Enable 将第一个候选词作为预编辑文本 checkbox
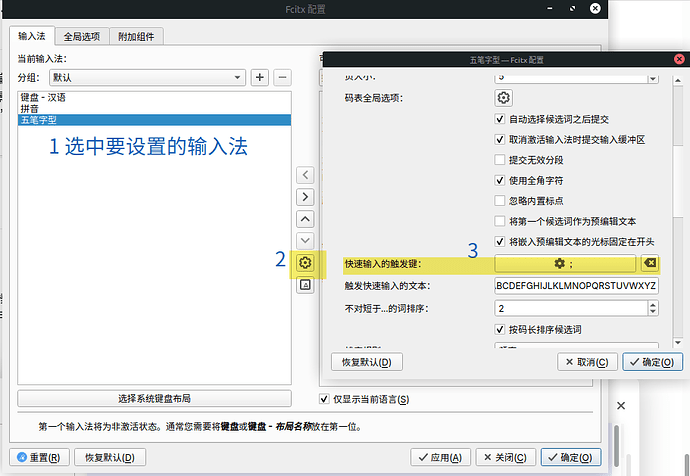690x476 pixels. (x=499, y=221)
